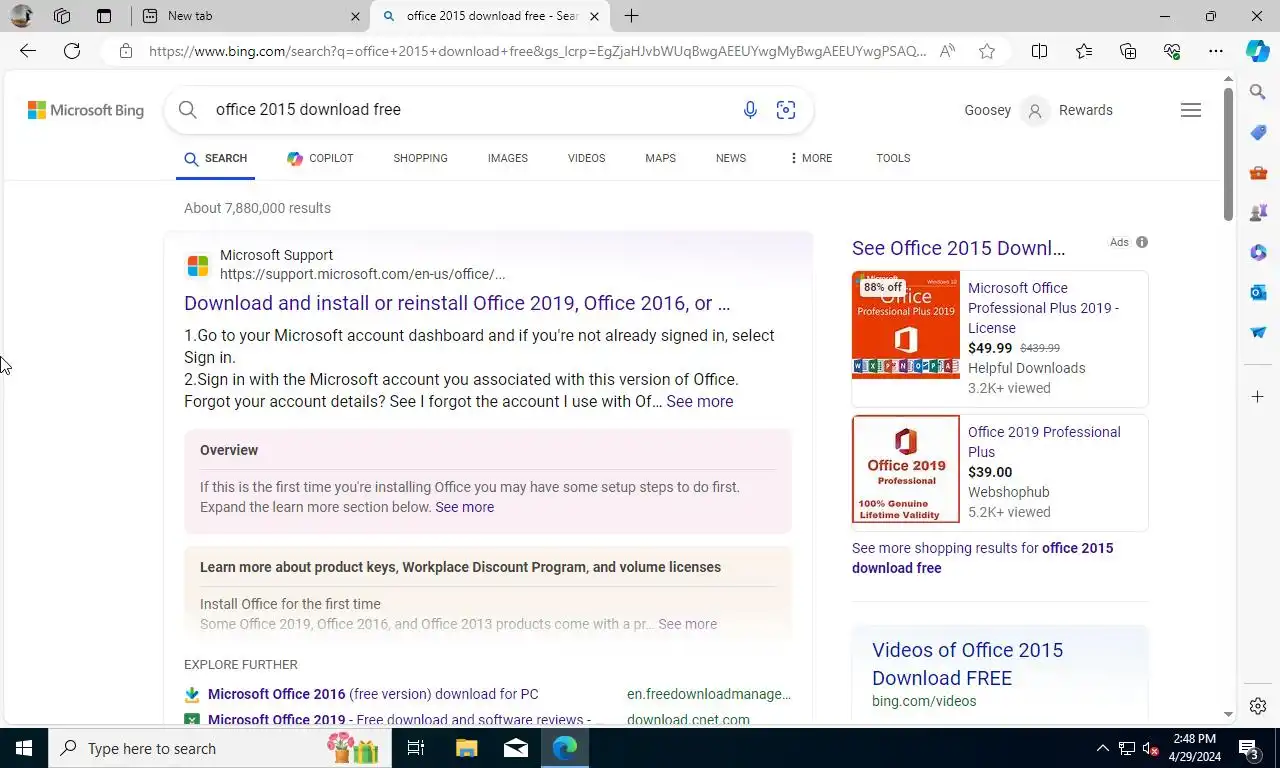The image size is (1280, 768).
Task: Open sidebar Microsoft 365 icon
Action: pos(1258,252)
